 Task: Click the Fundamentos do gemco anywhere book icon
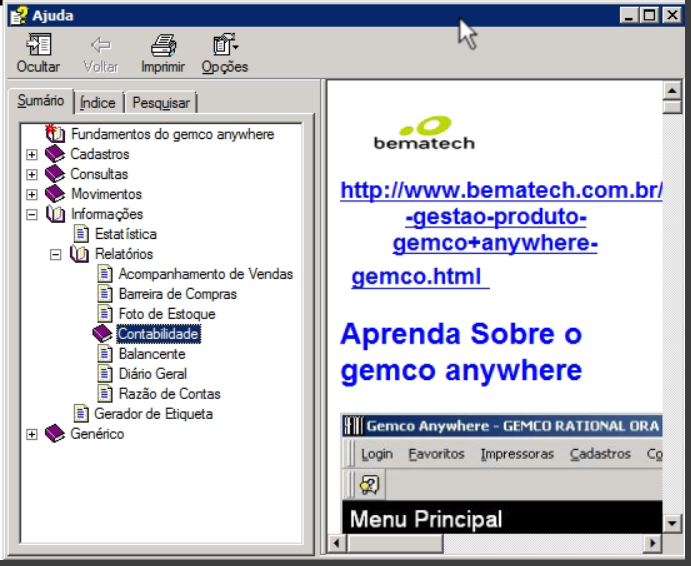(55, 134)
